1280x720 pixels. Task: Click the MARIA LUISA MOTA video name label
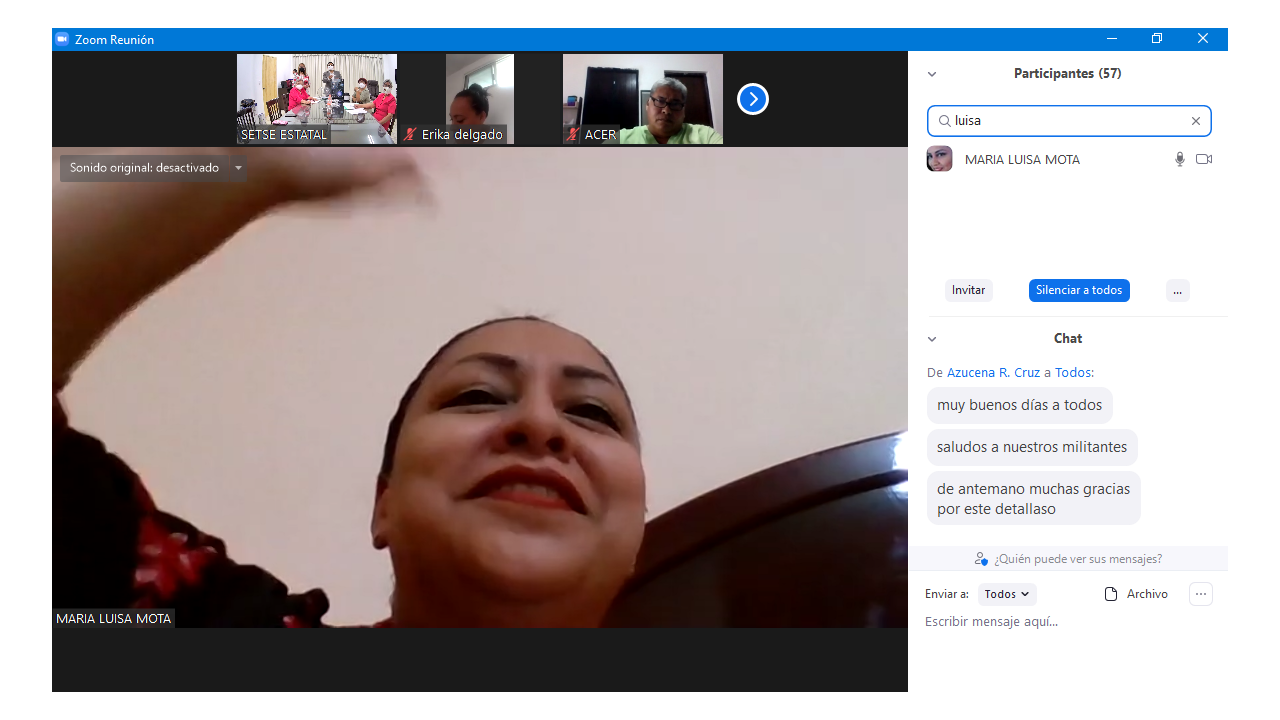coord(114,619)
